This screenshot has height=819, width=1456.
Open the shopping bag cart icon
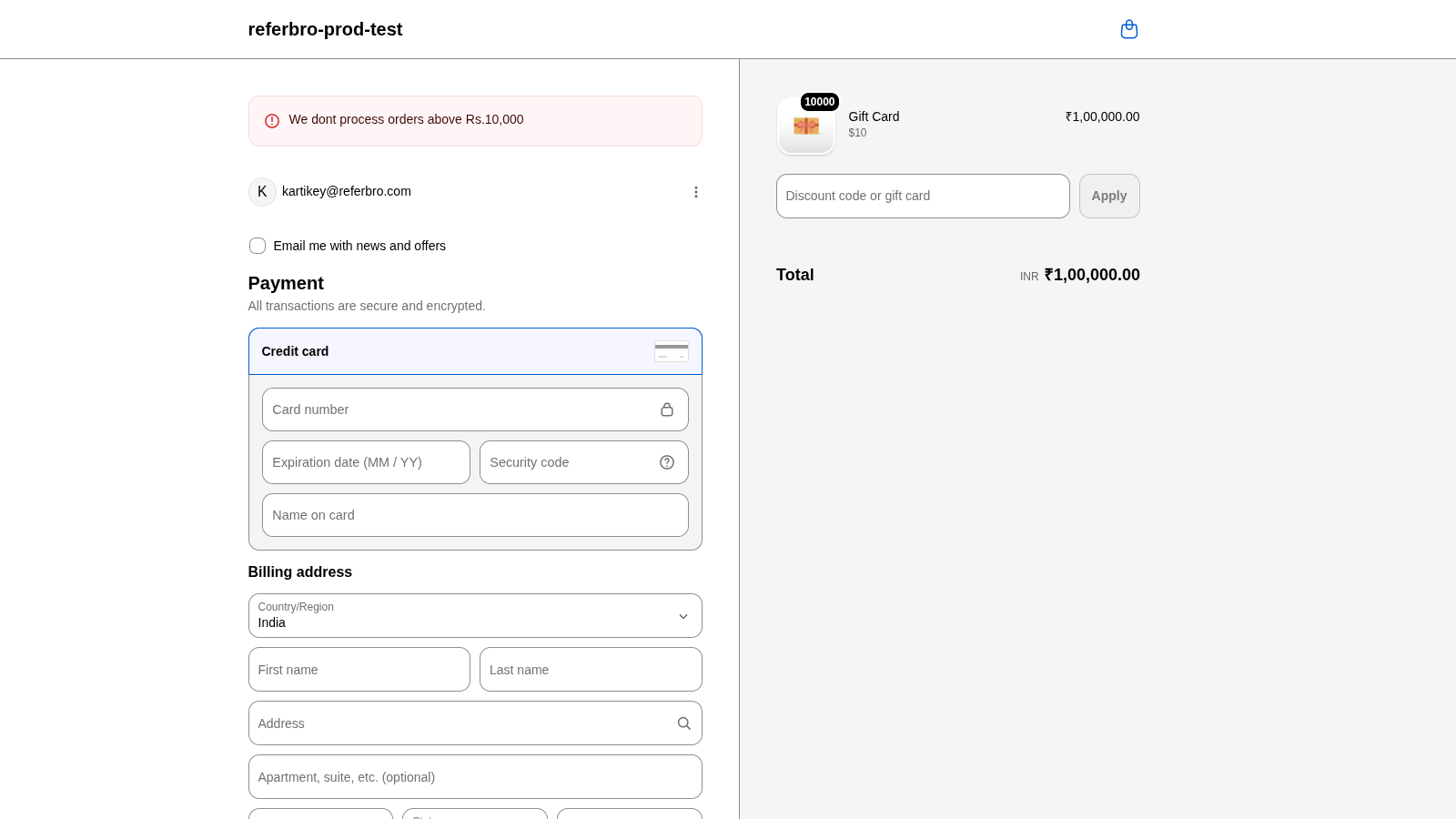click(x=1128, y=29)
